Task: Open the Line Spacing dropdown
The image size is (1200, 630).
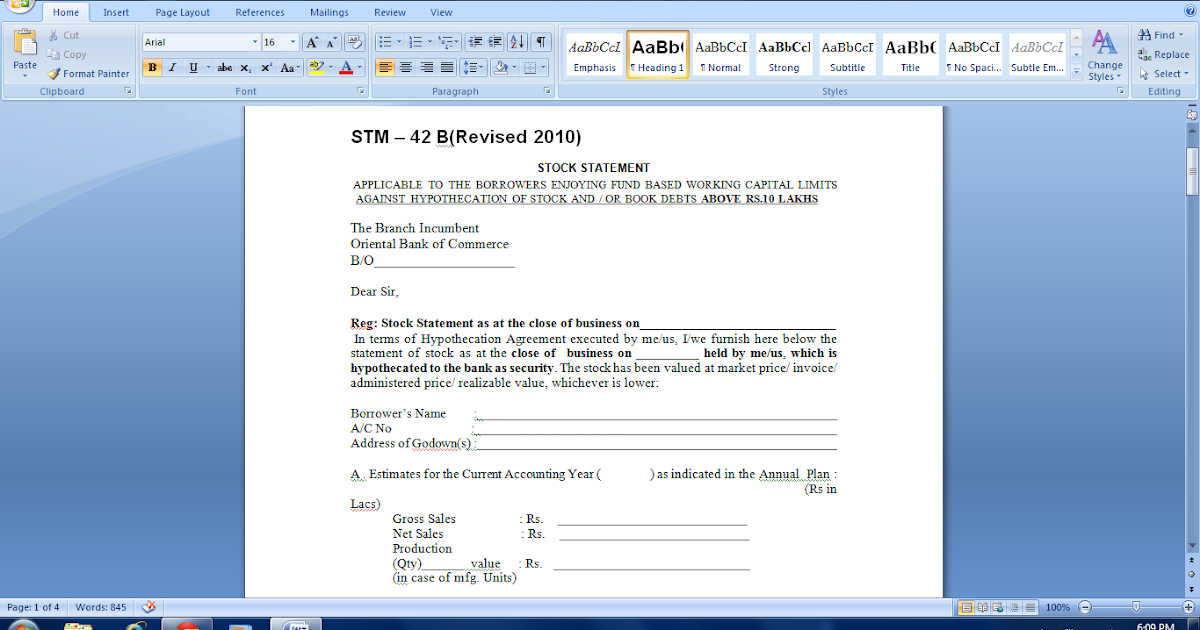Action: (474, 67)
